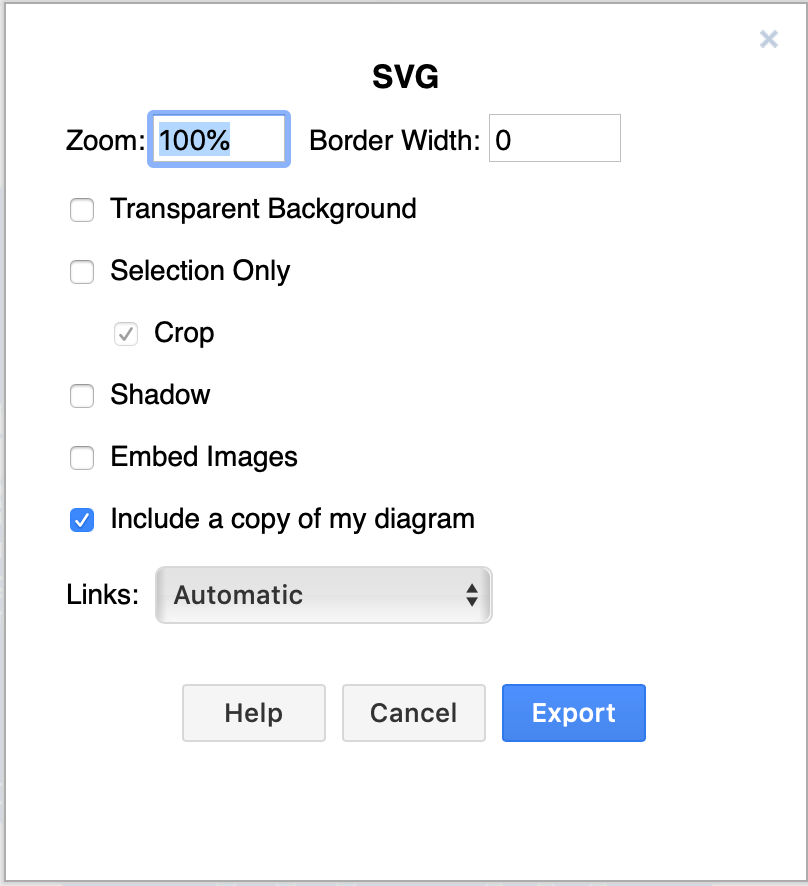Enable the Shadow option
808x886 pixels.
(x=82, y=396)
